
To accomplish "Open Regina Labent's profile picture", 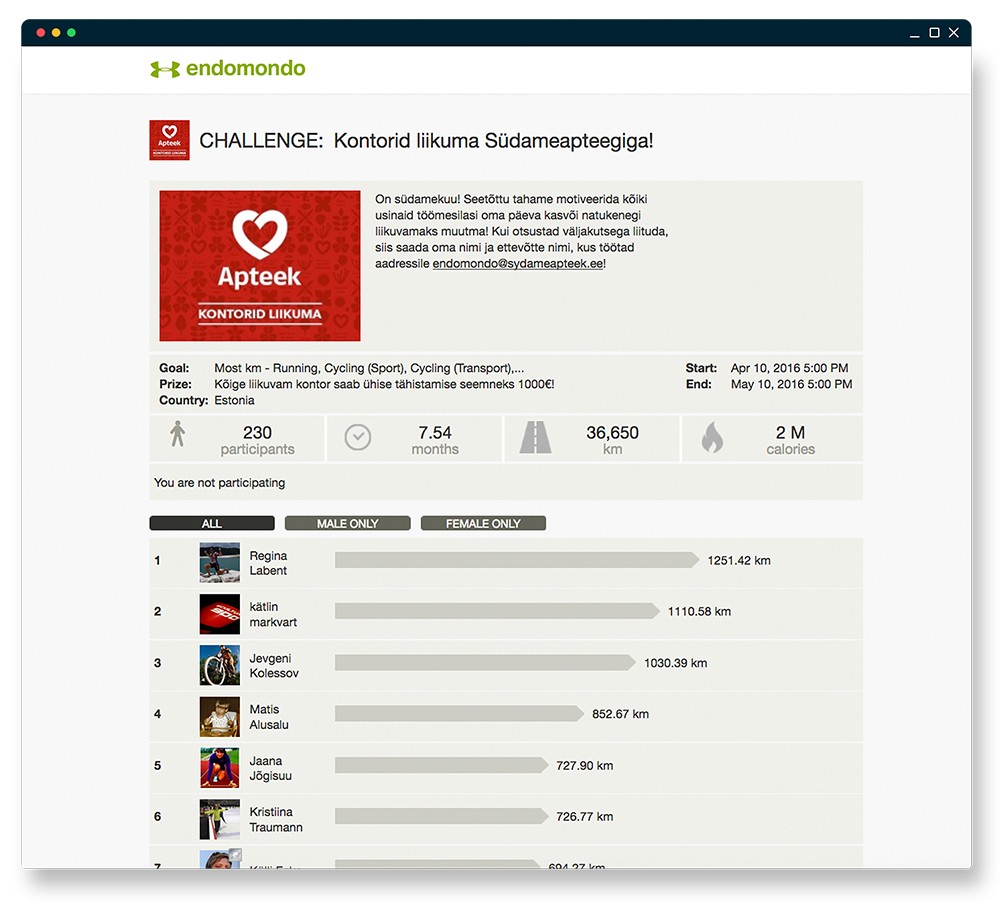I will [x=220, y=563].
